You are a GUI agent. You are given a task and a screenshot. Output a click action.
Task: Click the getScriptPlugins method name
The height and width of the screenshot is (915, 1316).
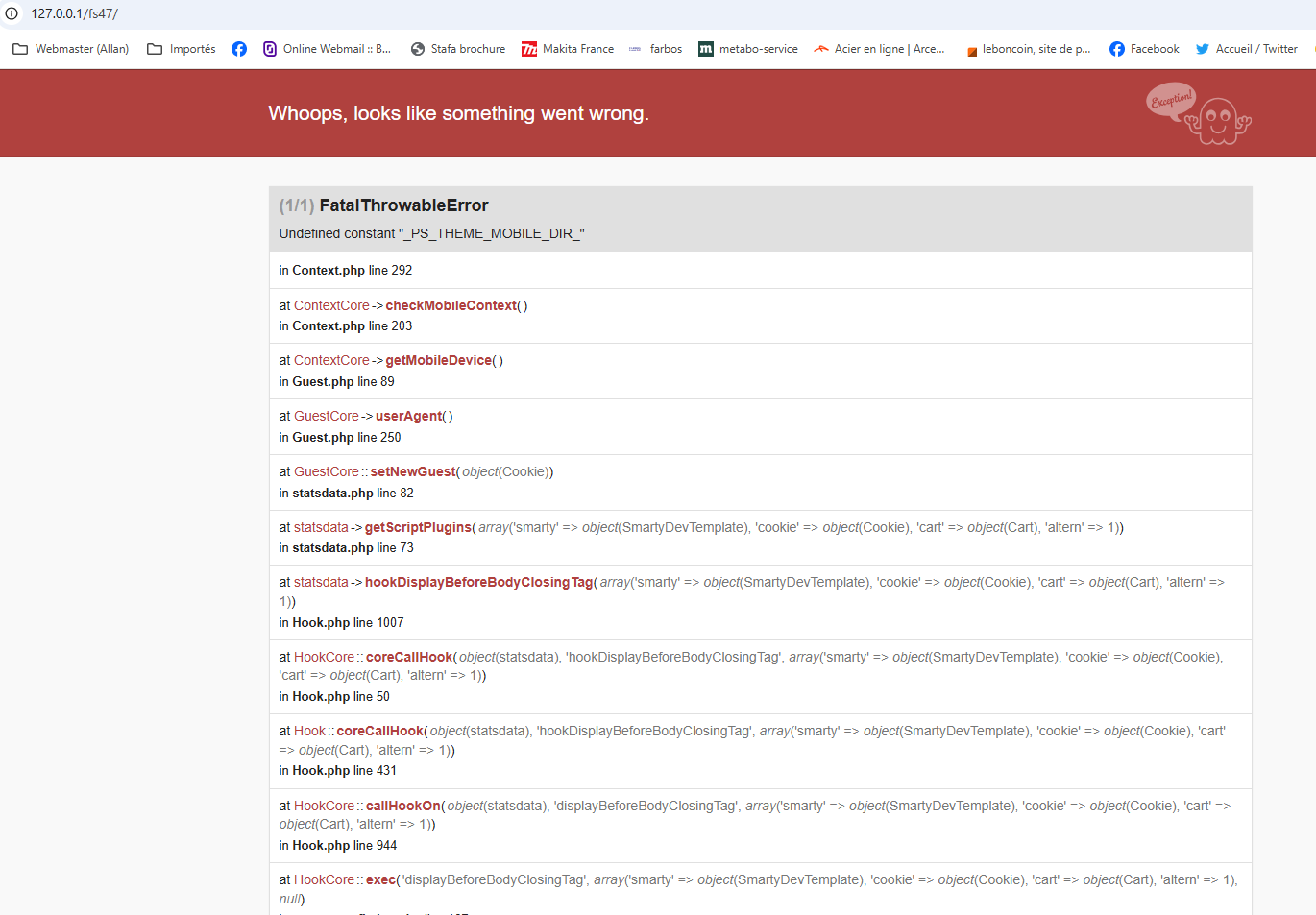(419, 527)
